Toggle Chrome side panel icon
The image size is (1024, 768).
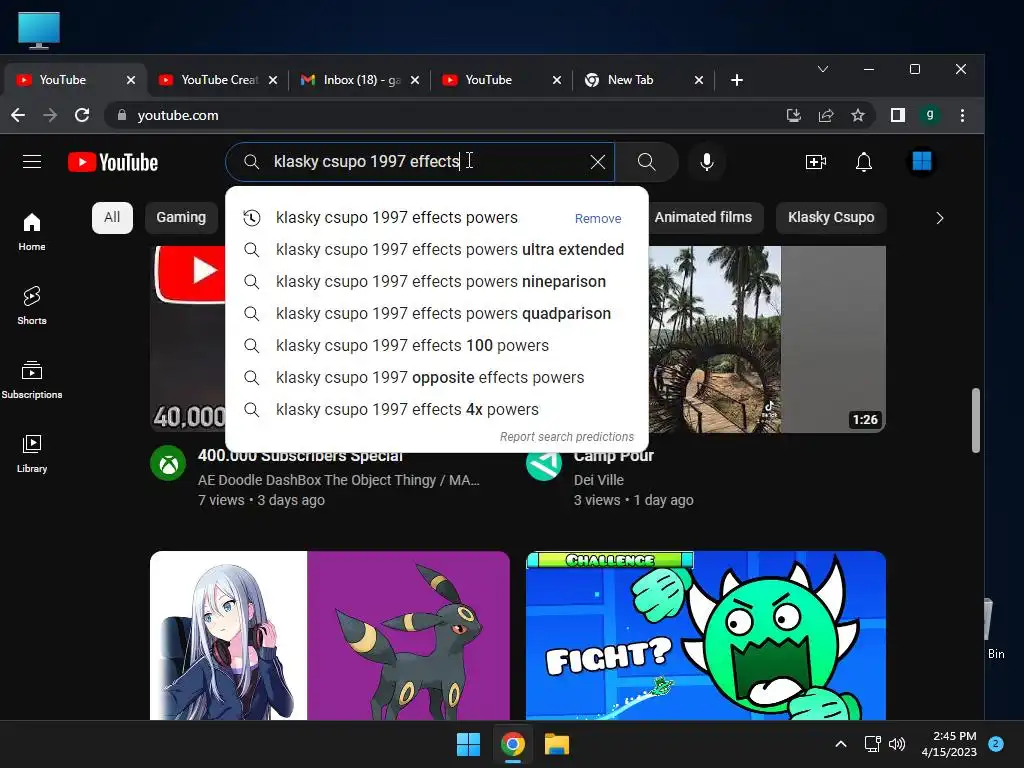click(x=897, y=116)
